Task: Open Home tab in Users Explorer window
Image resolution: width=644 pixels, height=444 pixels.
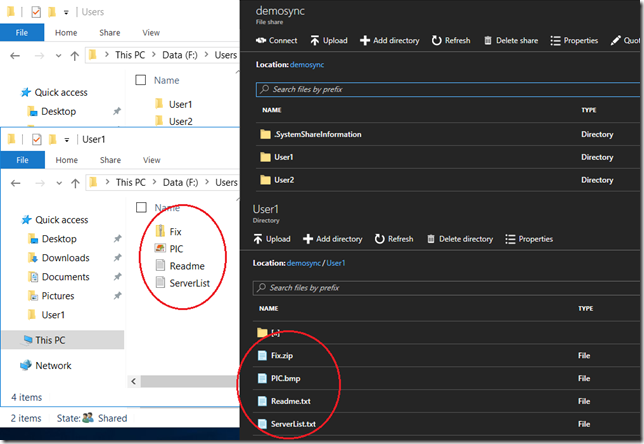Action: tap(66, 32)
